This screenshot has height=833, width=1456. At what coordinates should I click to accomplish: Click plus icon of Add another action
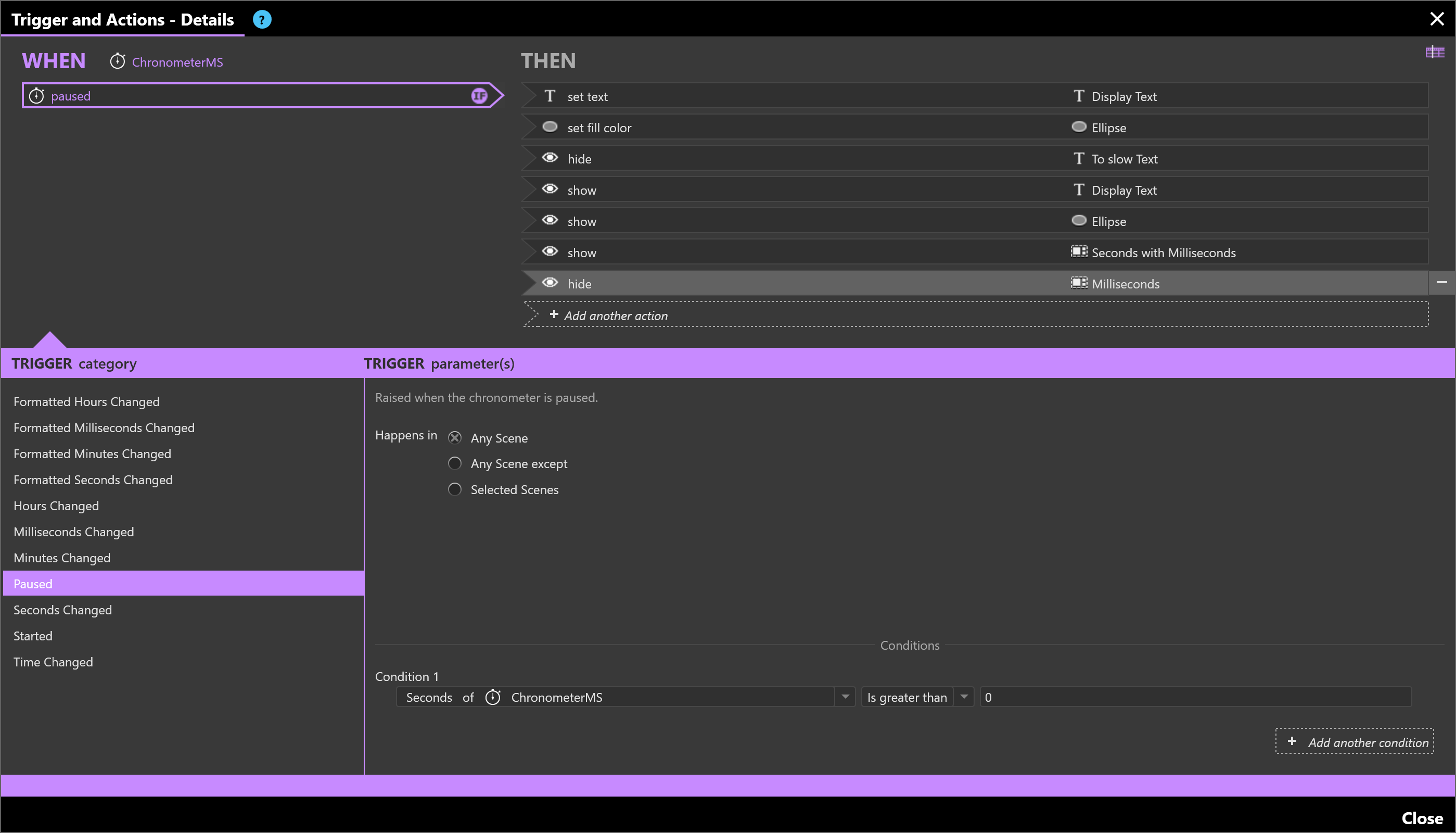tap(553, 314)
